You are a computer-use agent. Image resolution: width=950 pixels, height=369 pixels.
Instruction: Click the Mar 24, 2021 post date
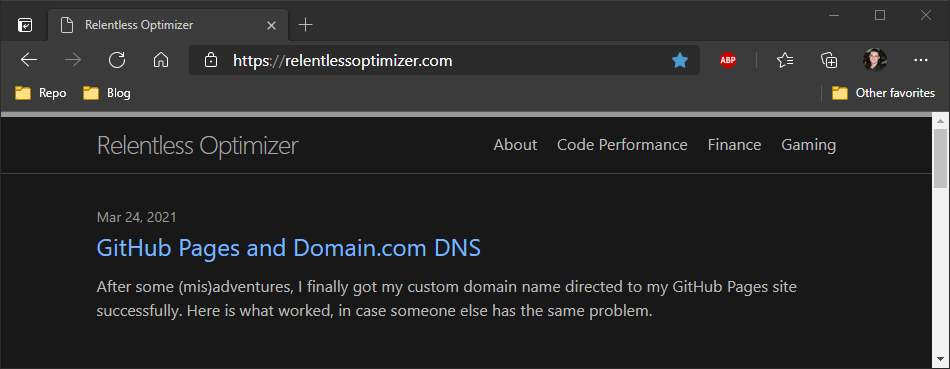pos(136,218)
